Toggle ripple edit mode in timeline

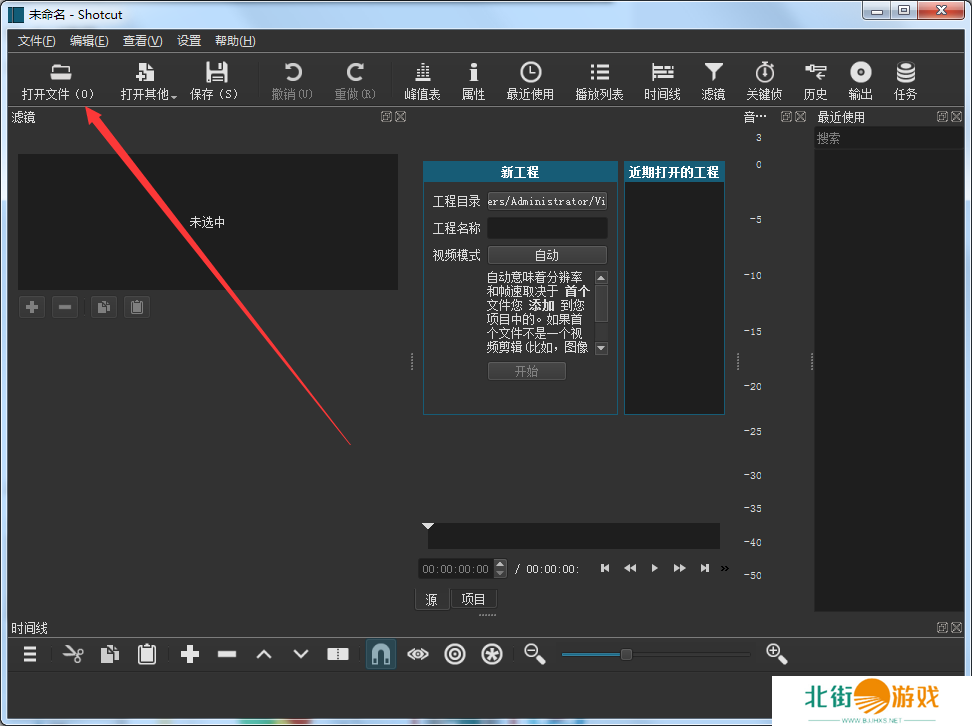coord(455,654)
